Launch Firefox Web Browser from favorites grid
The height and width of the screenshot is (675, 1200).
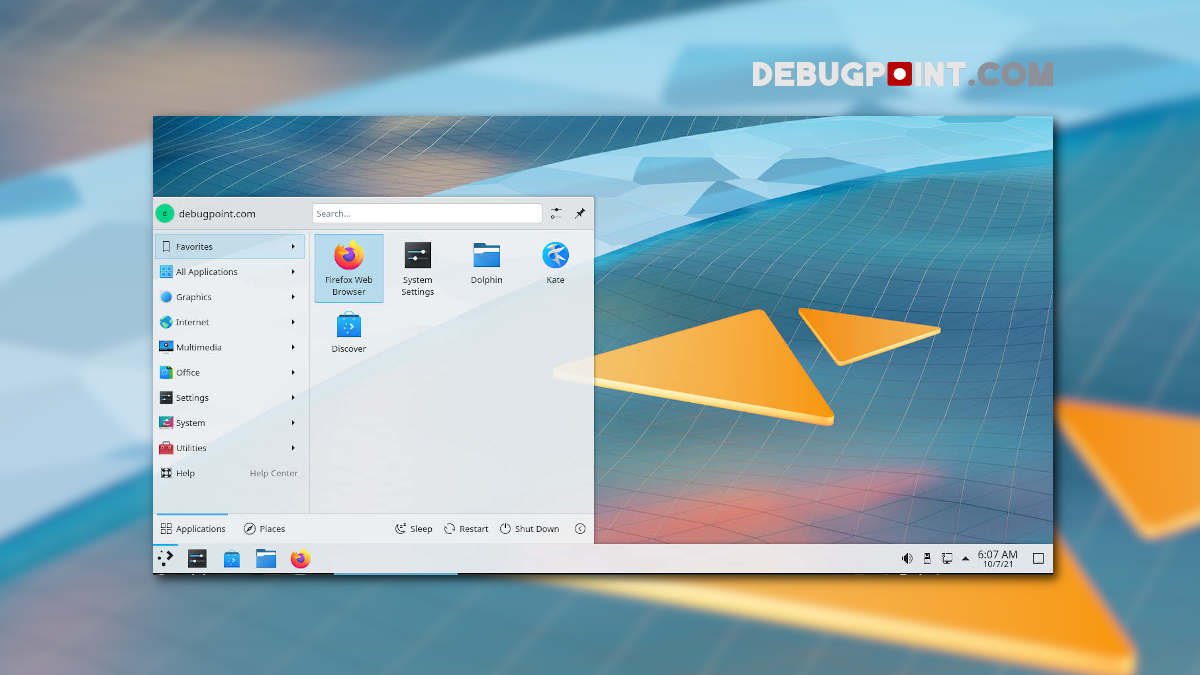pos(348,267)
